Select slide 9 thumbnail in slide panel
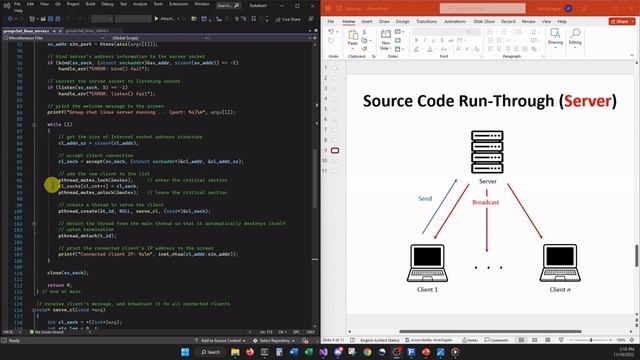The width and height of the screenshot is (640, 360). (335, 151)
